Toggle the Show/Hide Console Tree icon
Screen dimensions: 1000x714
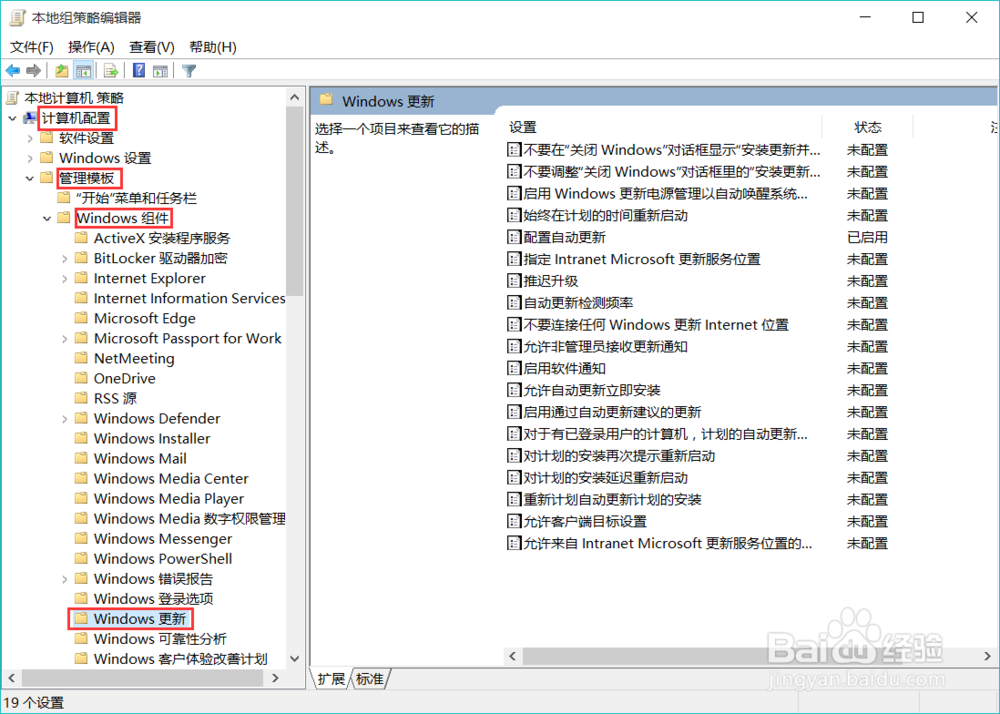[x=83, y=70]
